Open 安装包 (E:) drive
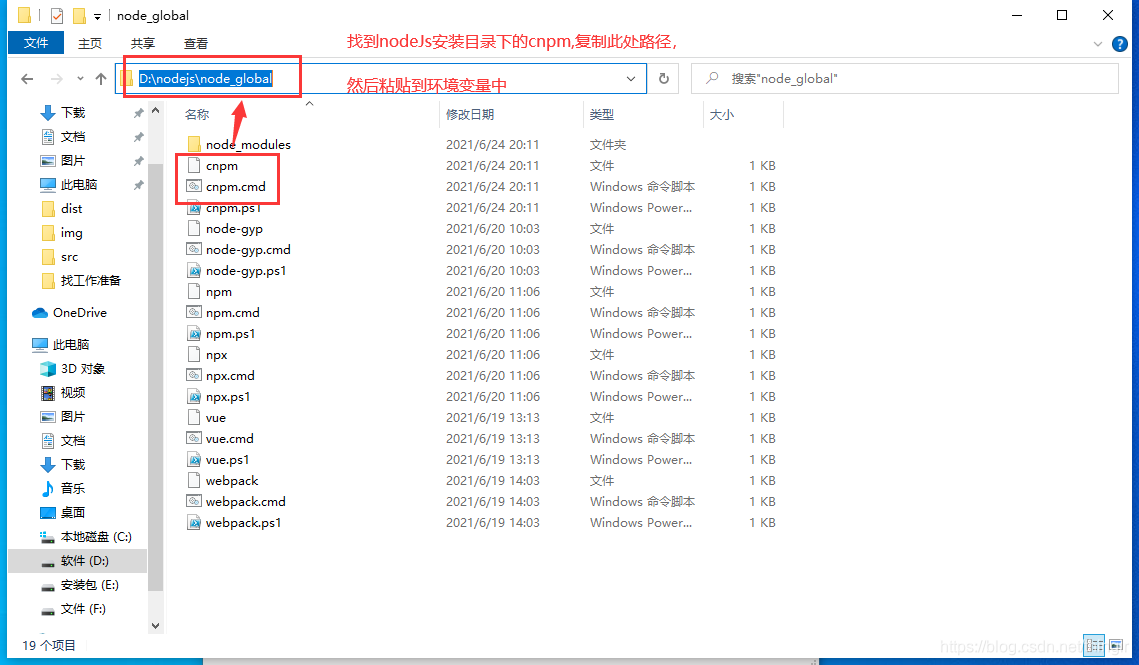Image resolution: width=1139 pixels, height=665 pixels. coord(89,584)
